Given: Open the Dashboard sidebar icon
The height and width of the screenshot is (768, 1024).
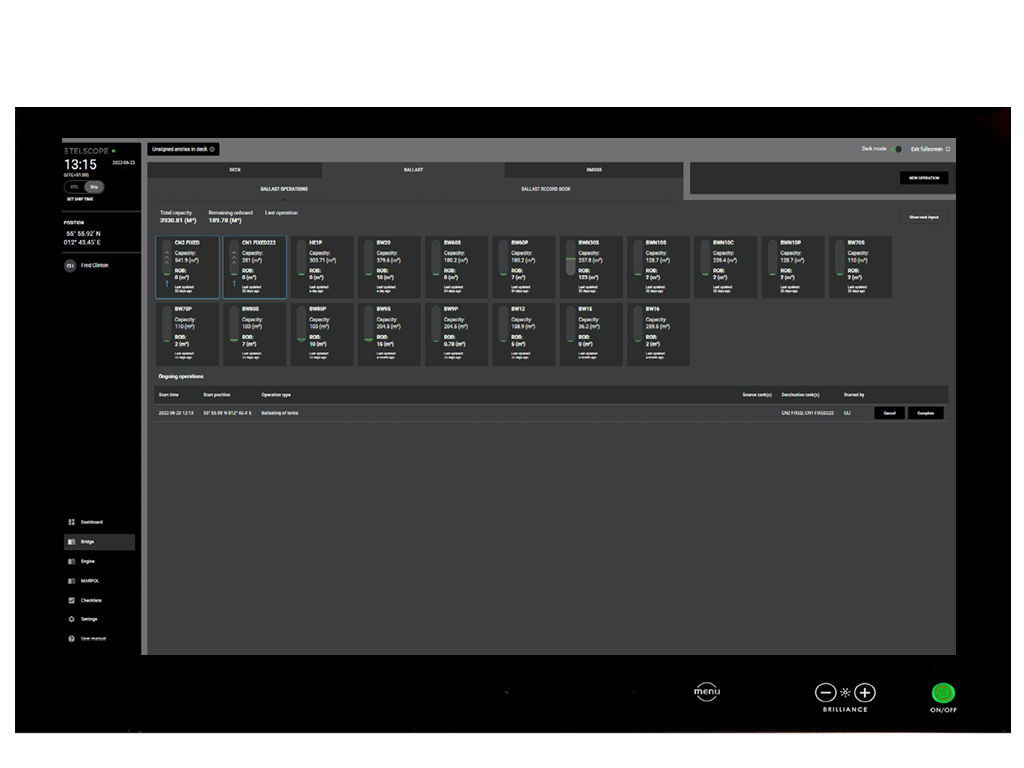Looking at the screenshot, I should click(71, 522).
